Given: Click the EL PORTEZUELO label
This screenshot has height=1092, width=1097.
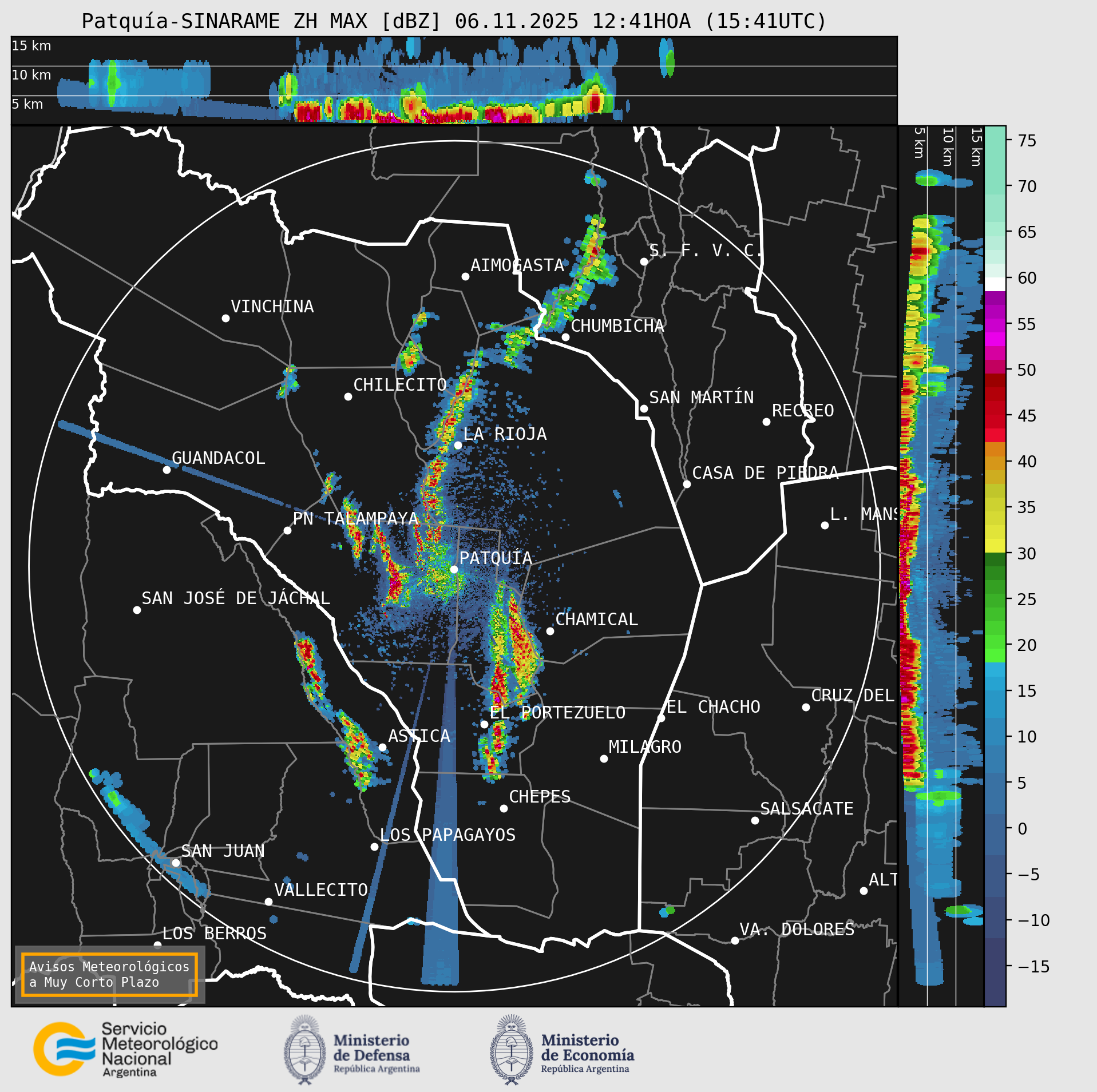Looking at the screenshot, I should coord(557,713).
